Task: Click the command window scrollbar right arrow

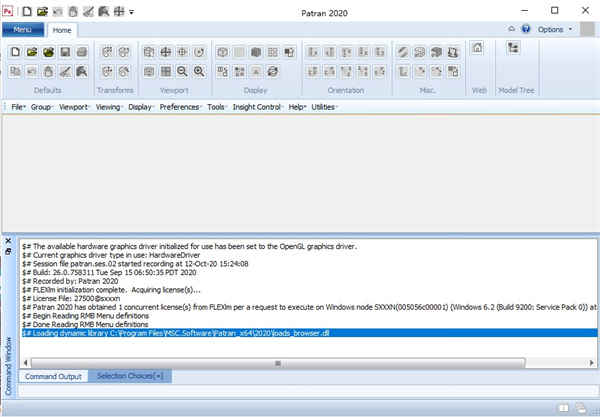Action: pyautogui.click(x=592, y=363)
